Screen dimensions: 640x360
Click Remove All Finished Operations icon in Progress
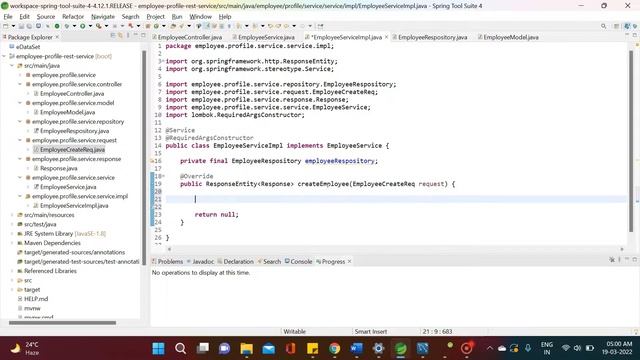(x=612, y=260)
